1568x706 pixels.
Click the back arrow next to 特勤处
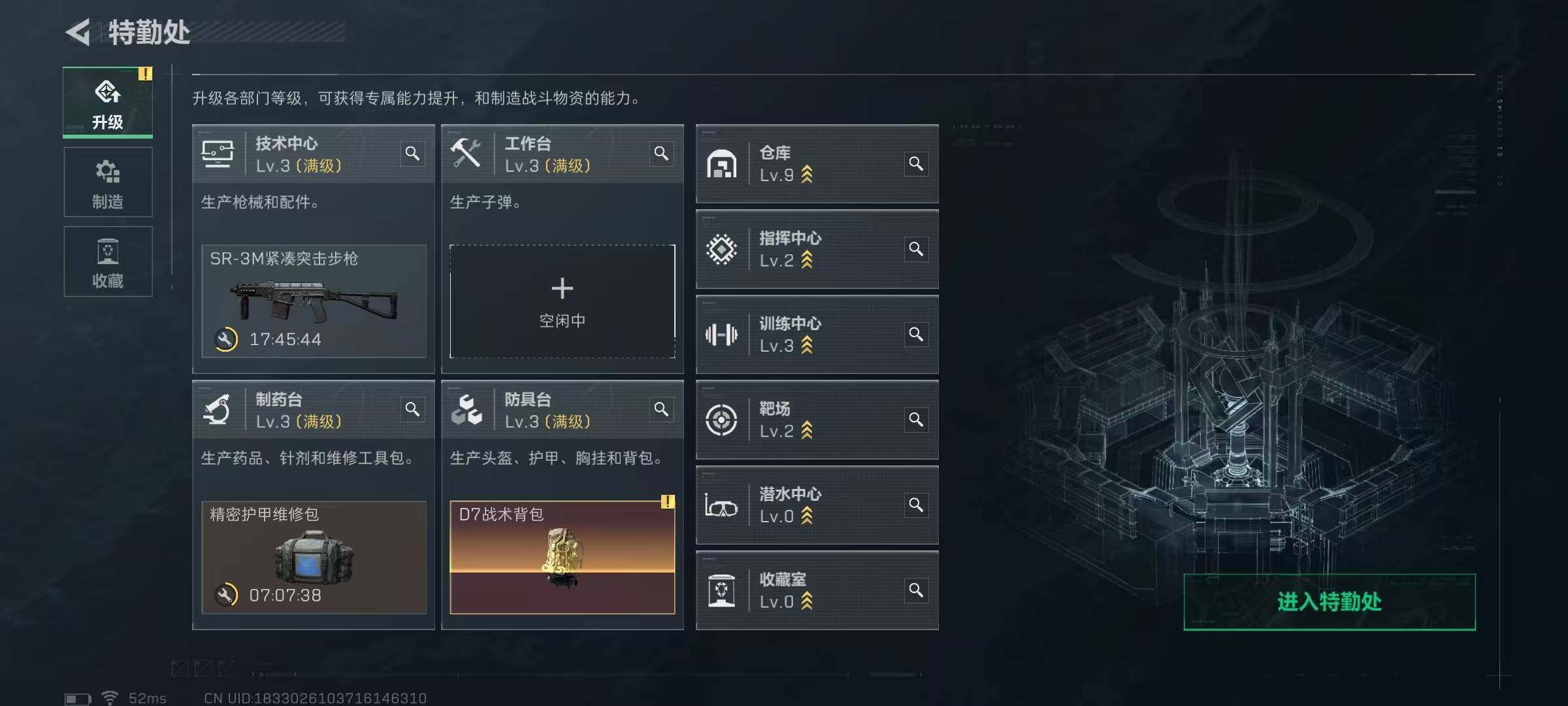pyautogui.click(x=78, y=32)
